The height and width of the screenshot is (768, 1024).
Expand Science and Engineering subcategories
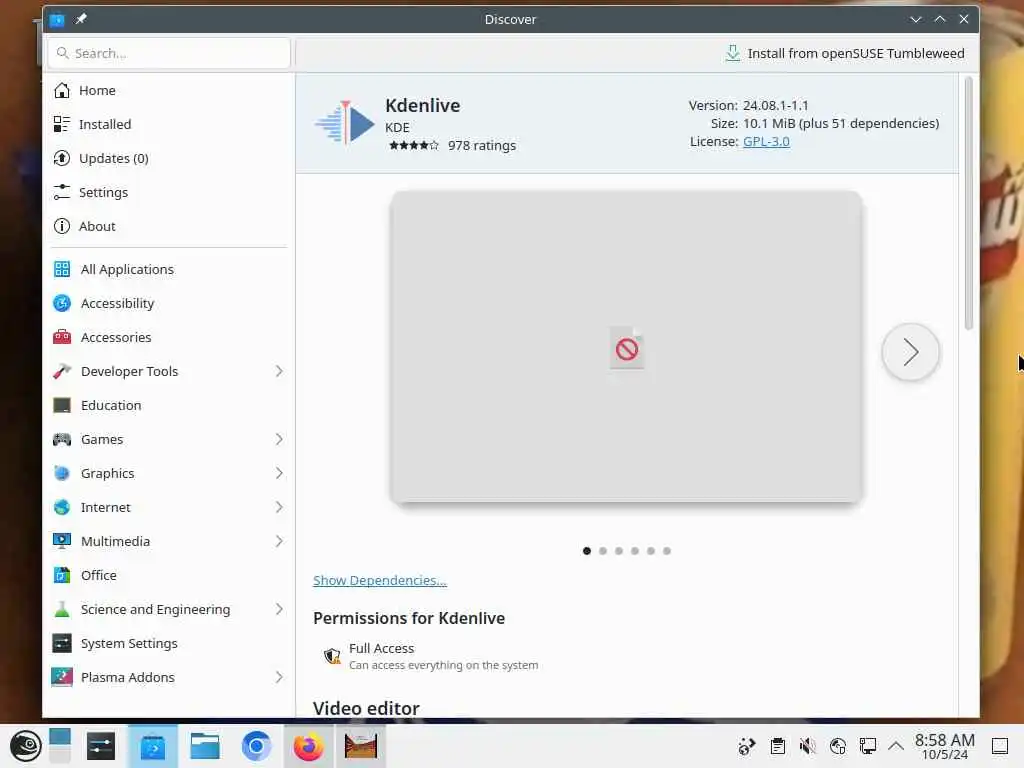click(x=279, y=609)
